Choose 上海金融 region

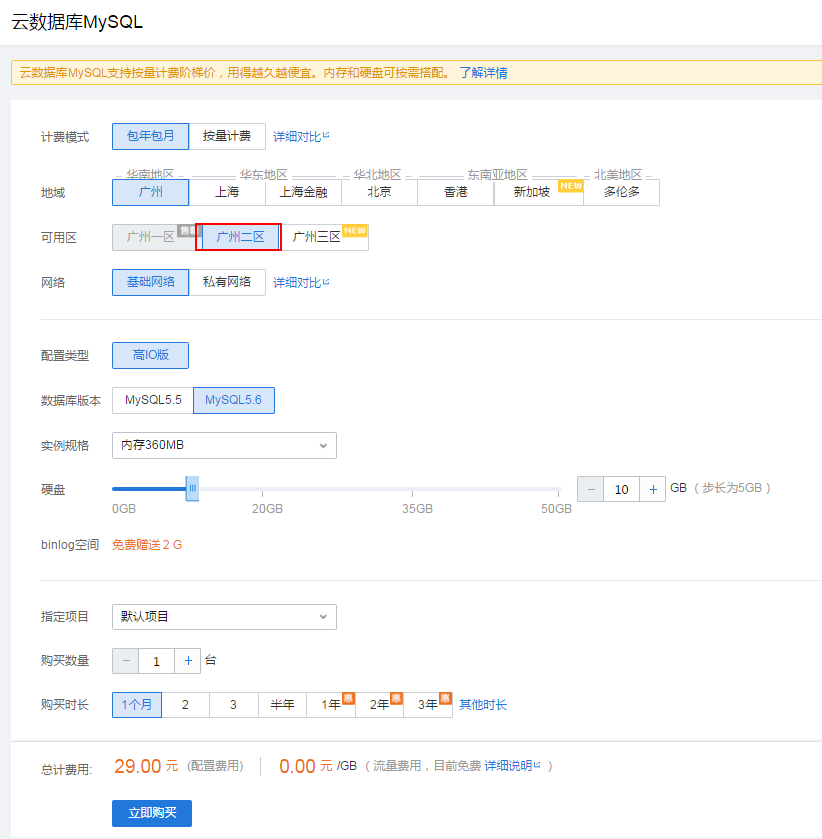303,192
